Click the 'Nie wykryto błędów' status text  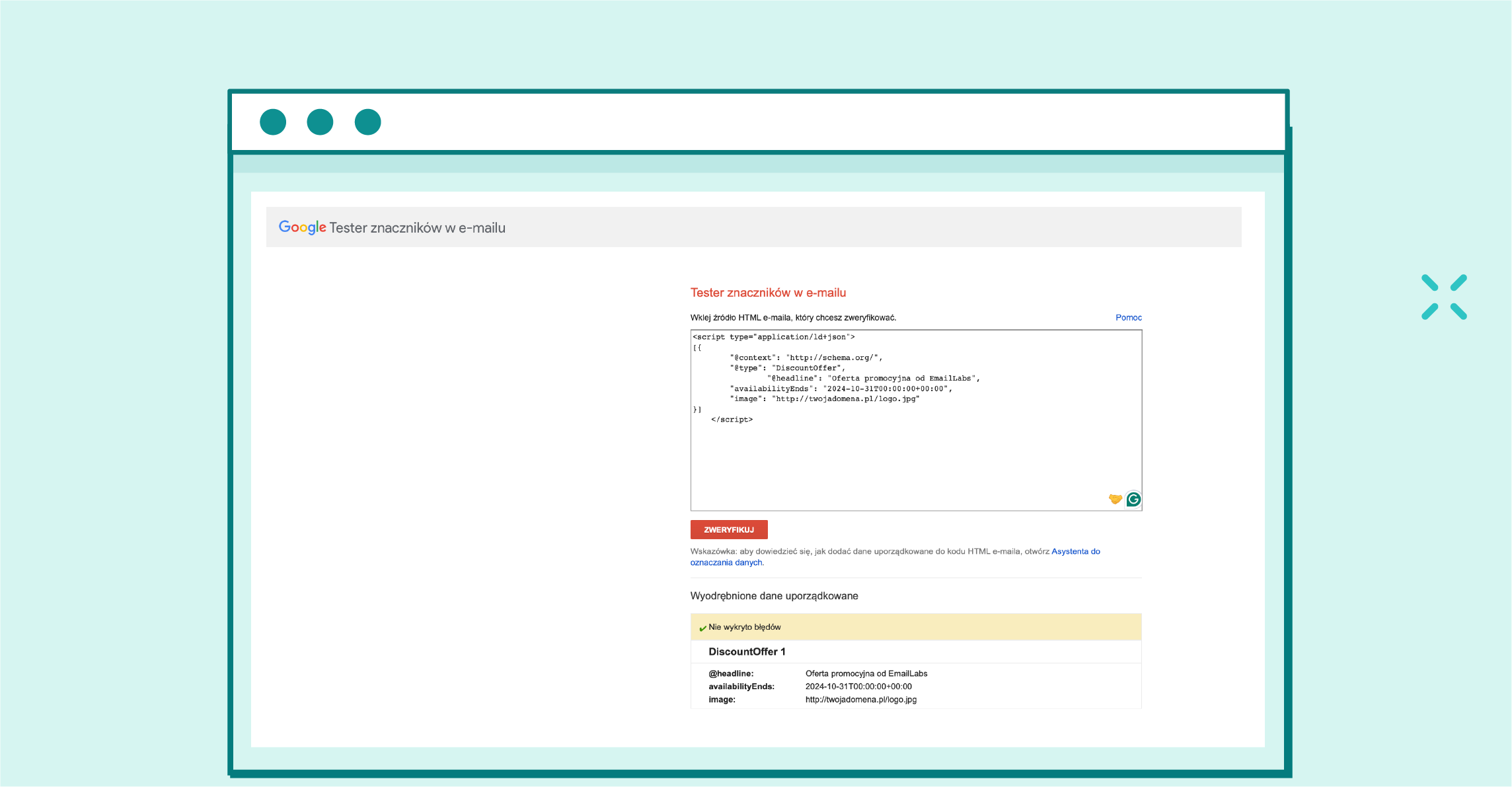745,627
